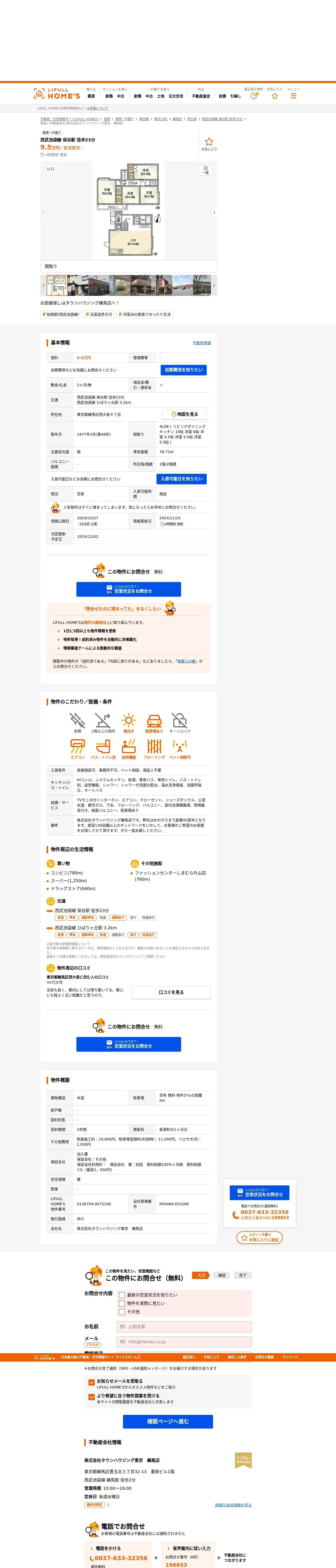The height and width of the screenshot is (1568, 336).
Task: Click 不動産用語 link
Action: point(202,343)
